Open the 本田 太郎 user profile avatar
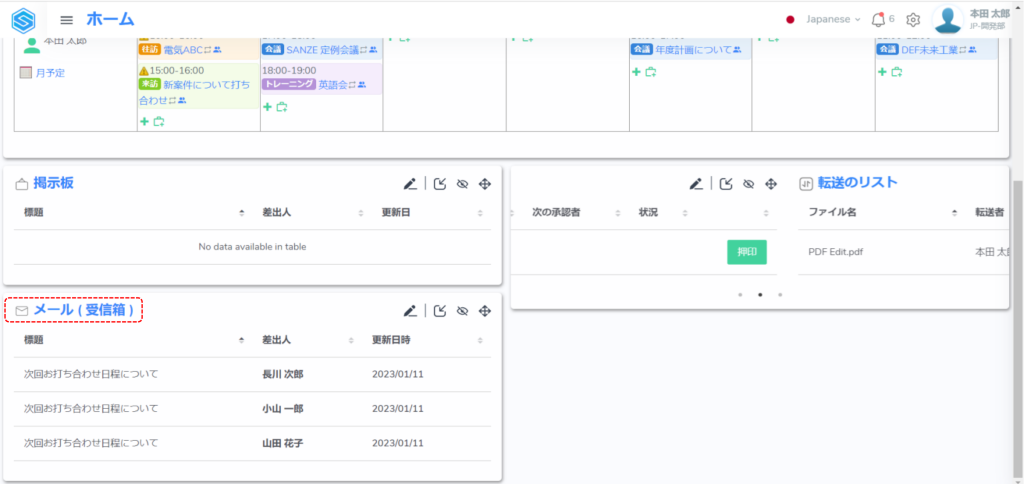Image resolution: width=1024 pixels, height=484 pixels. coord(947,19)
